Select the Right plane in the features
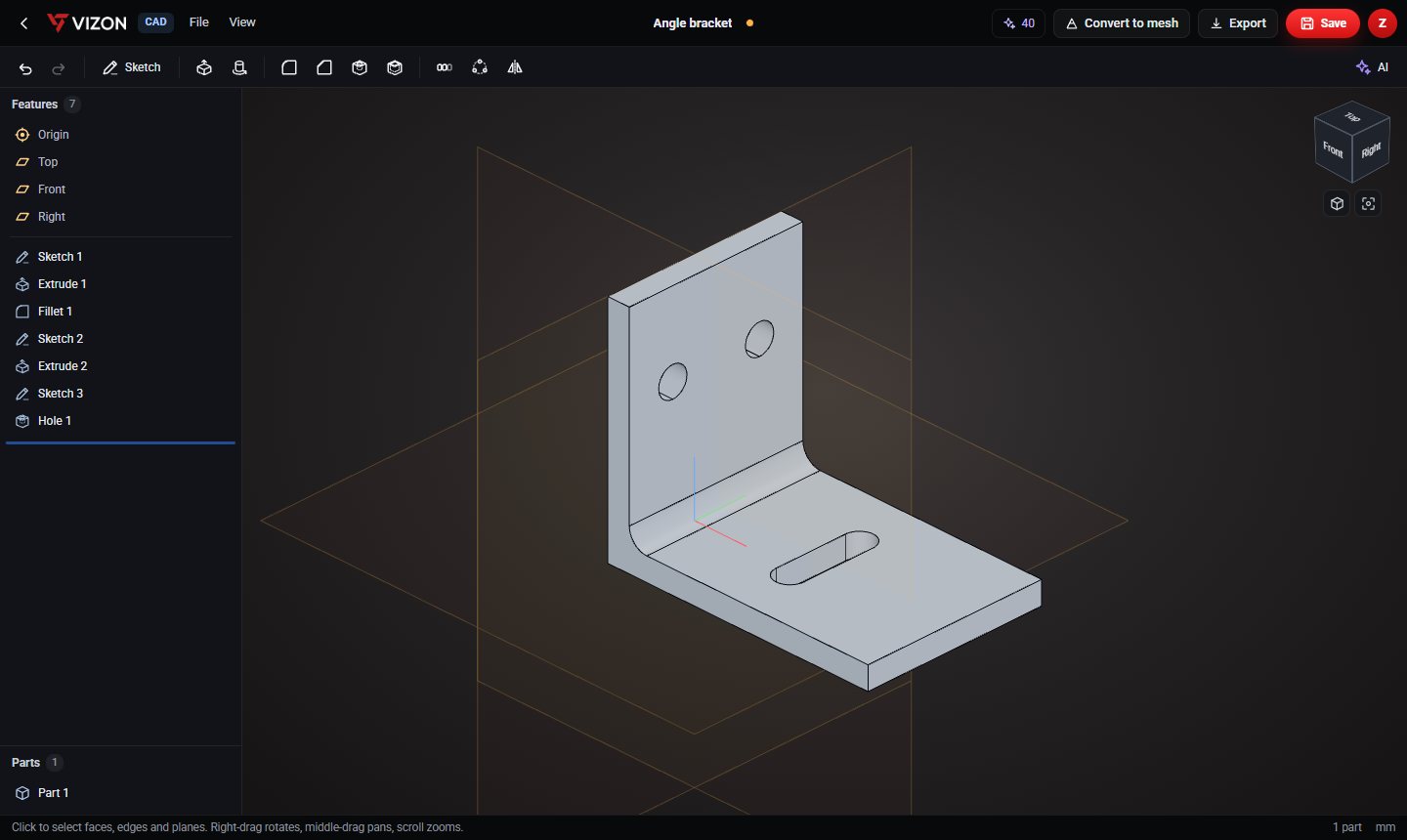The image size is (1407, 840). 120,217
